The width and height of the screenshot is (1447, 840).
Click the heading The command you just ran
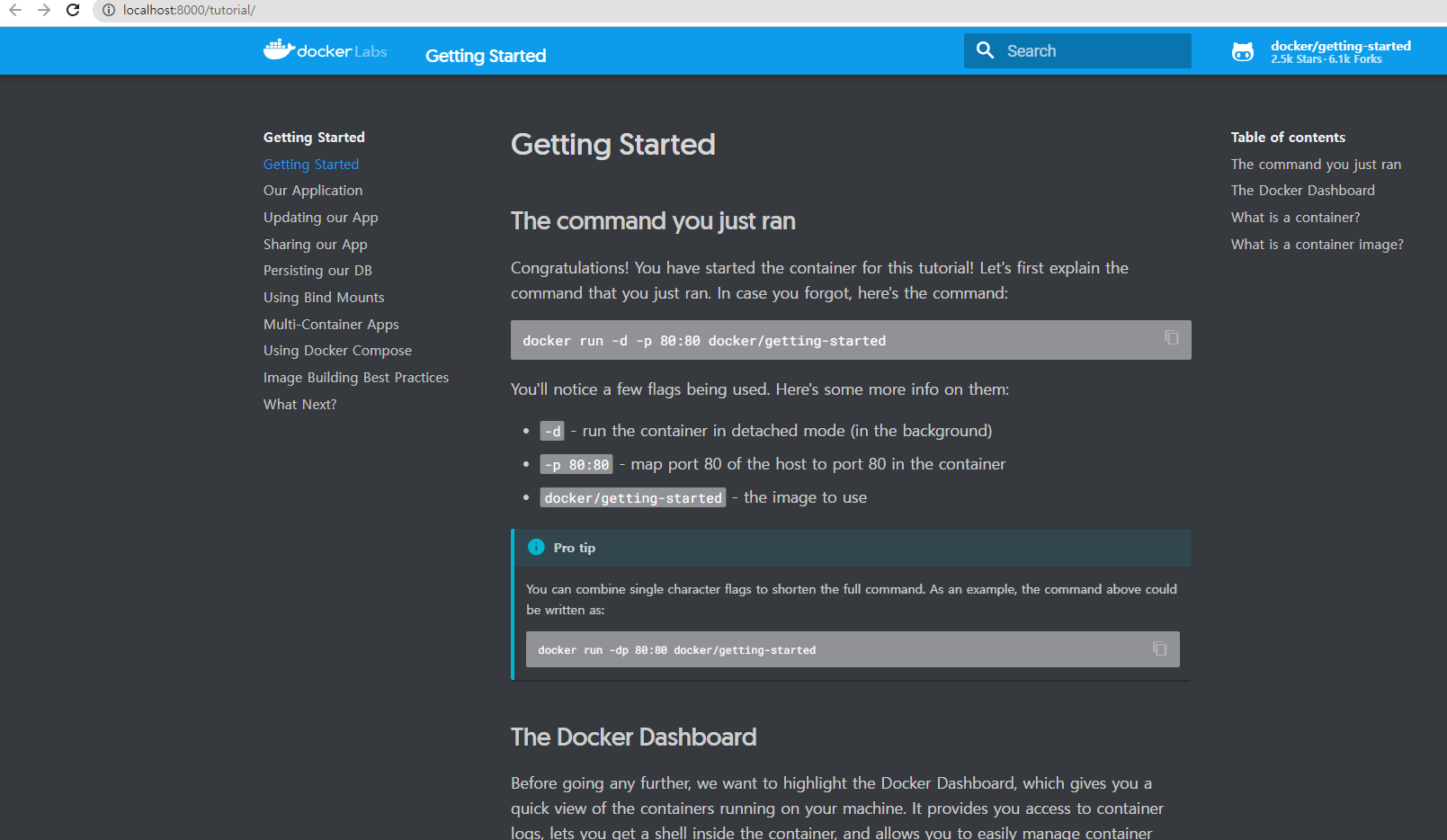point(653,221)
